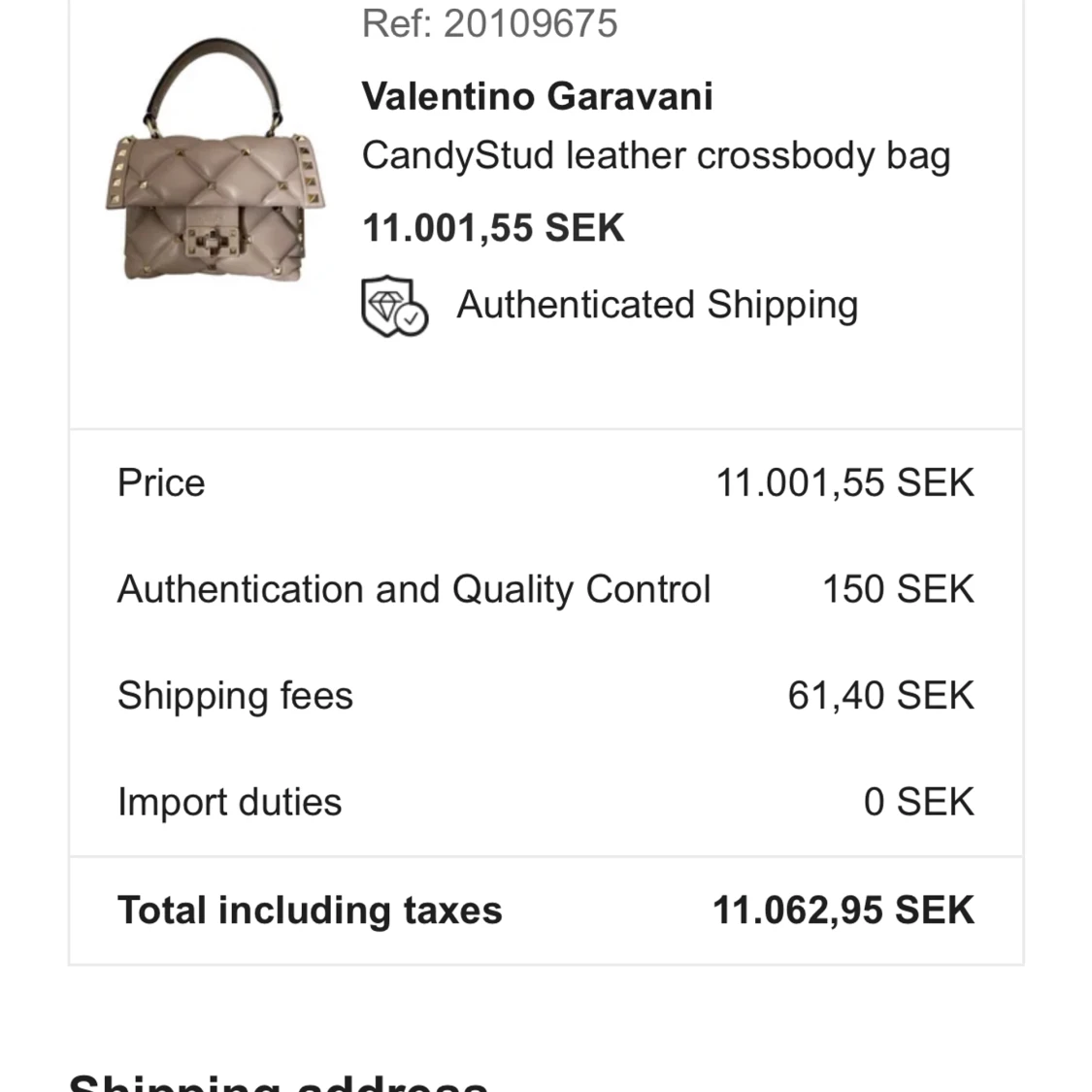Screen dimensions: 1092x1092
Task: Click the 0 SEK import duties value
Action: (x=918, y=802)
